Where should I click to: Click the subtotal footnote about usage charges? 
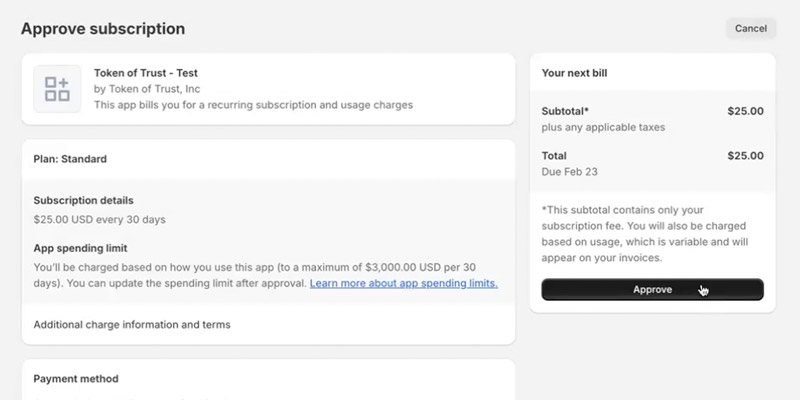click(x=645, y=234)
